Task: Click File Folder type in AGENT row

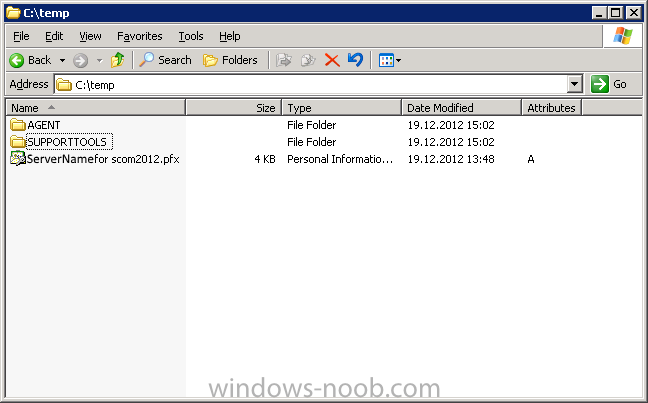Action: pos(312,125)
